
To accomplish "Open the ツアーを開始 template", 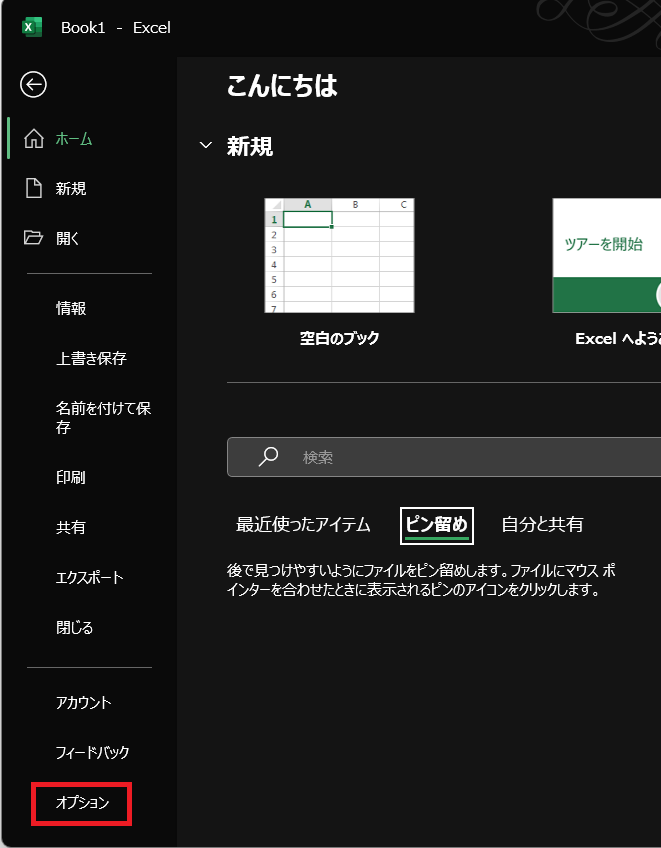I will pos(606,256).
